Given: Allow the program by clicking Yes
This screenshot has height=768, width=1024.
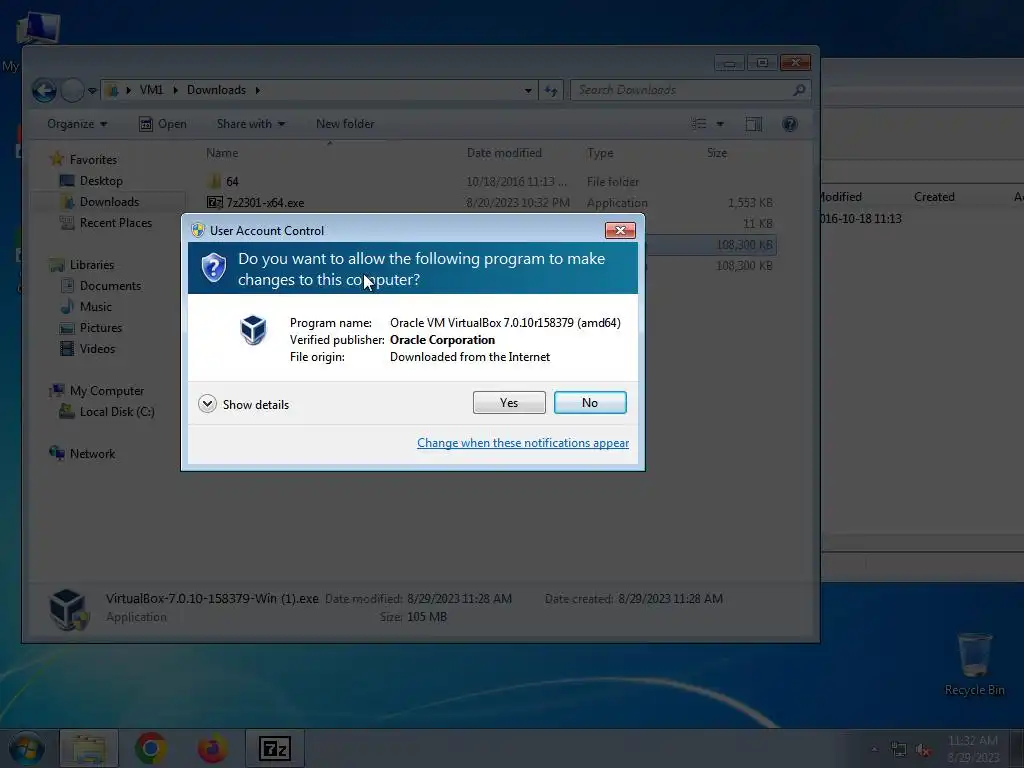Looking at the screenshot, I should point(509,402).
